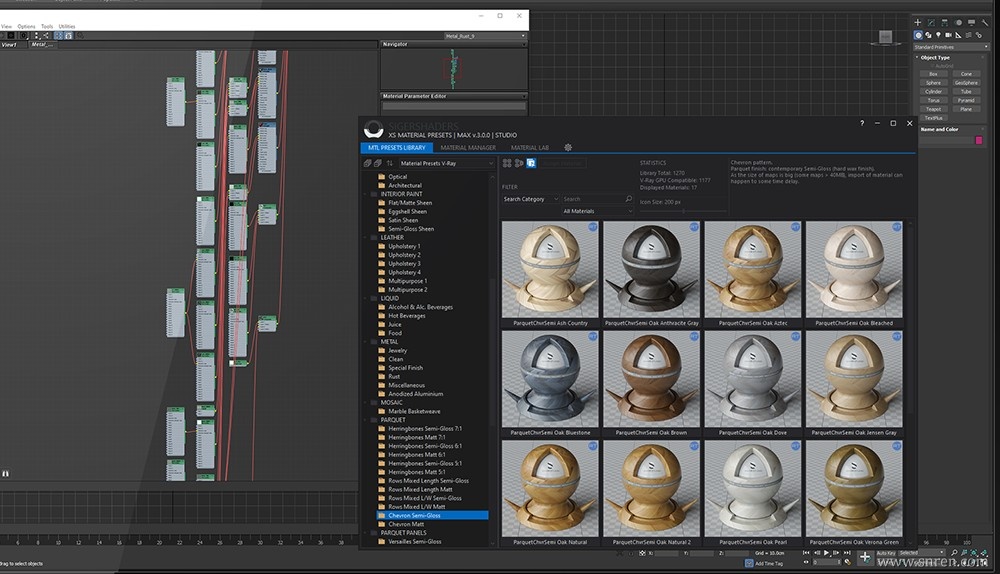1000x574 pixels.
Task: Open the Search Category dropdown
Action: (x=529, y=199)
